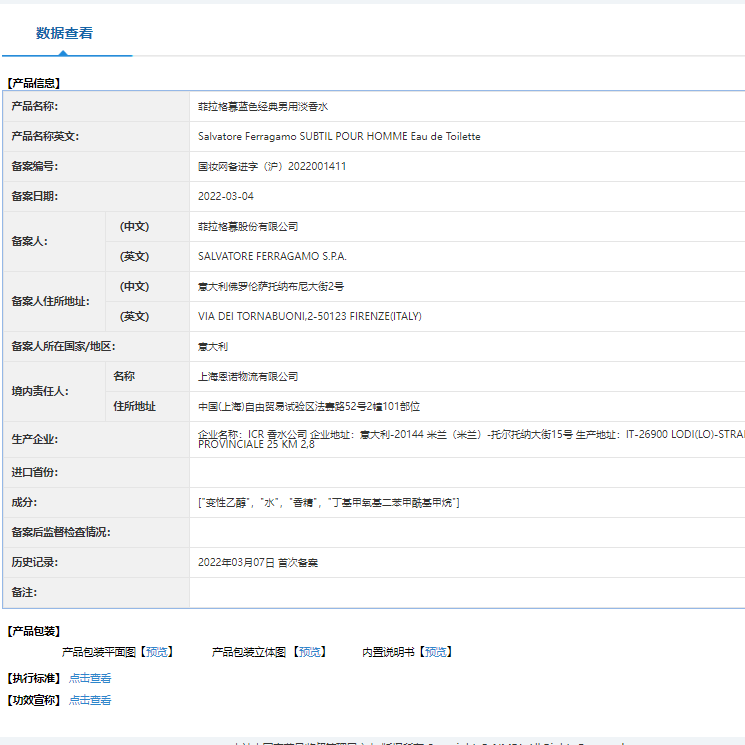Switch to the 数据查看 tab
Screen dimensions: 745x745
[x=65, y=33]
